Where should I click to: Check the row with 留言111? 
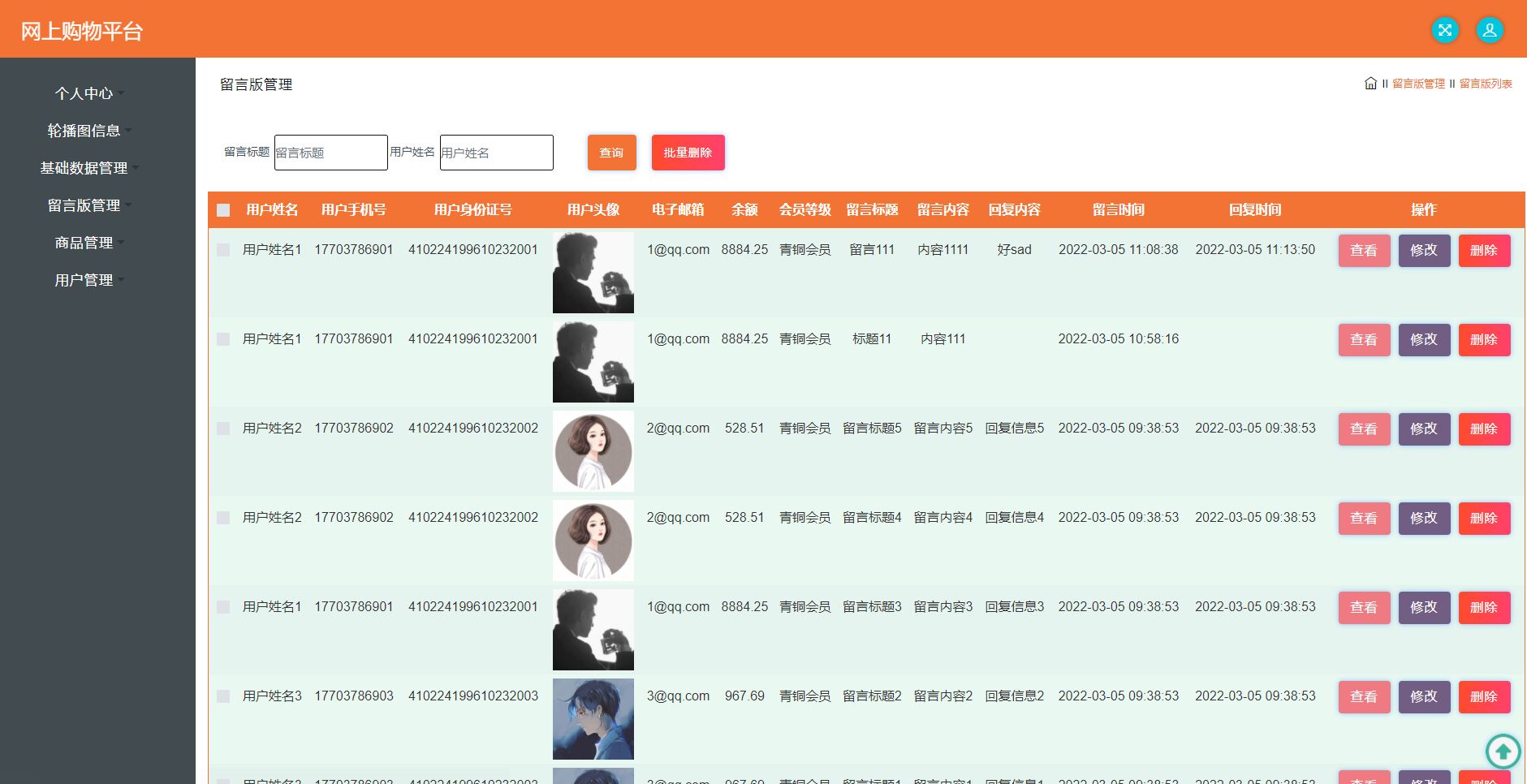(223, 250)
